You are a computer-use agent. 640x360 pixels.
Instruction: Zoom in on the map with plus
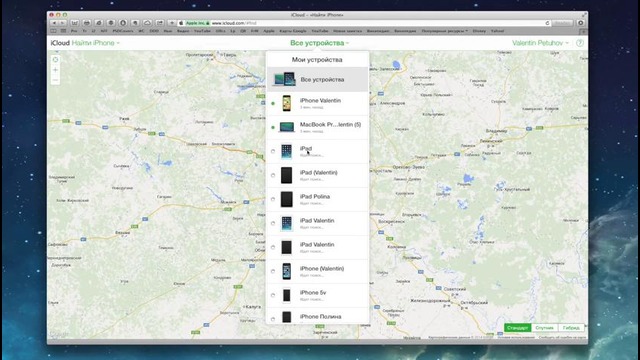click(55, 70)
